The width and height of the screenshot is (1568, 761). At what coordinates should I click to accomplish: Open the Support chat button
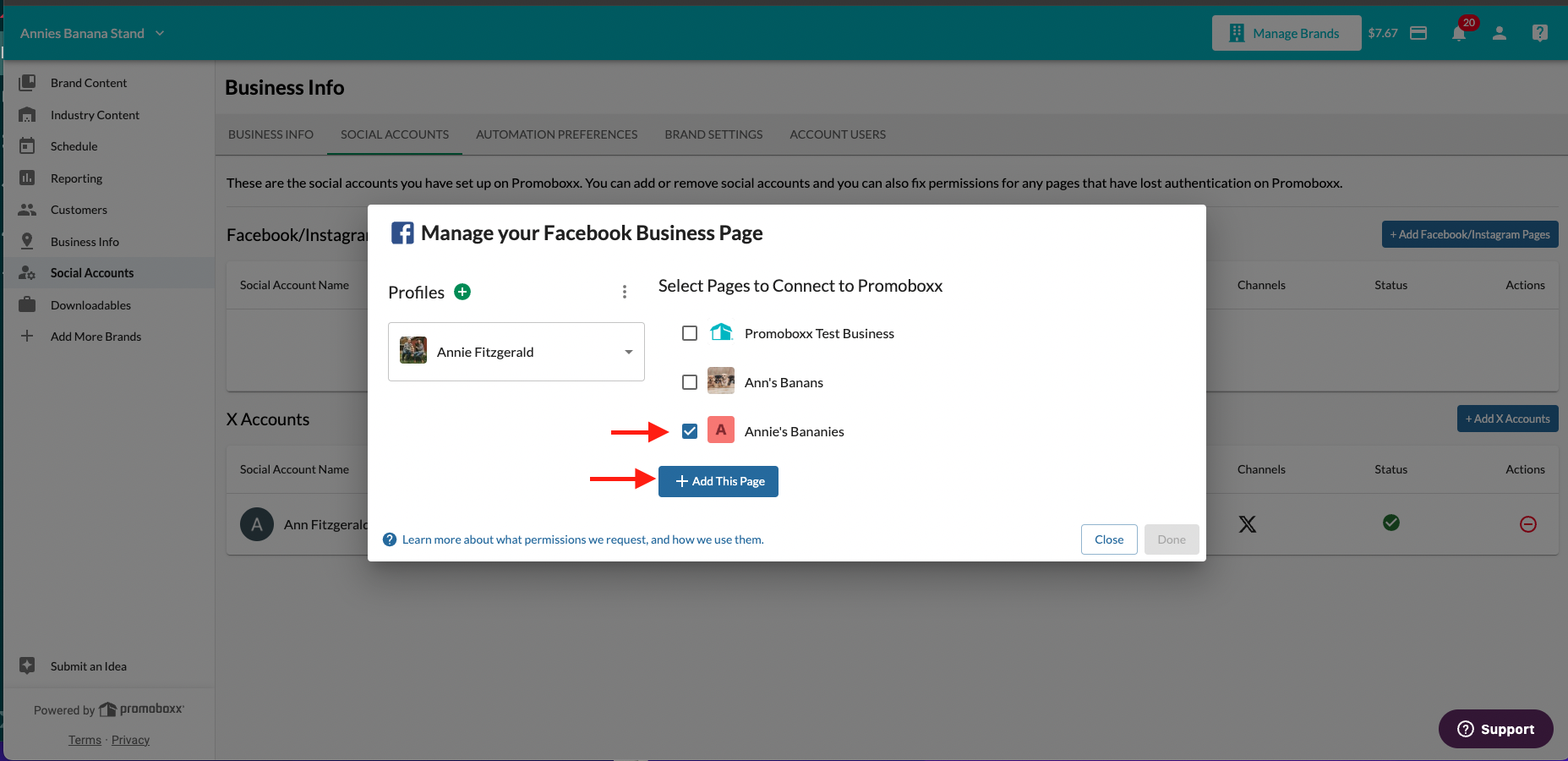coord(1496,729)
